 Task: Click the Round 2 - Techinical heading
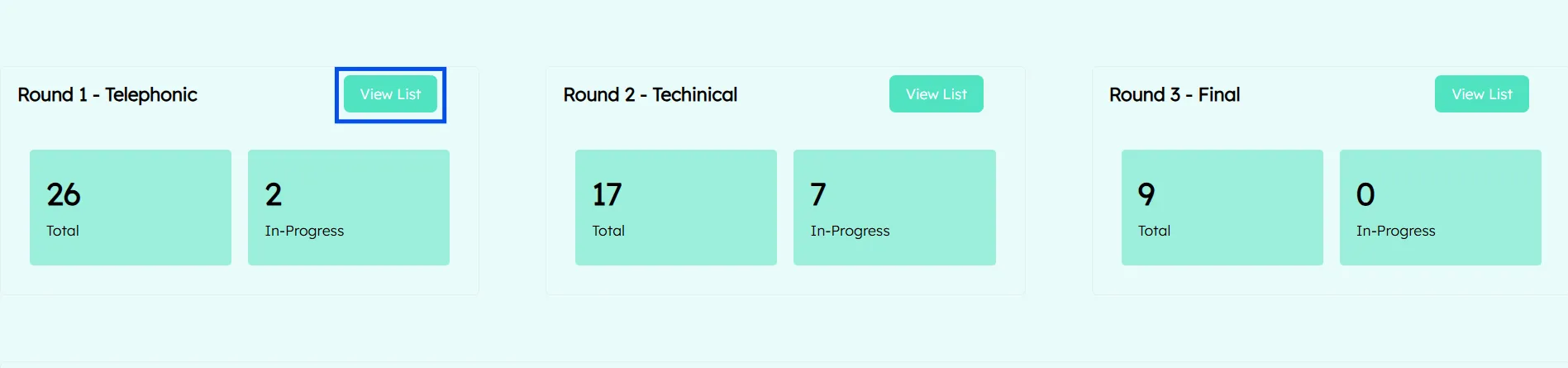click(x=650, y=95)
